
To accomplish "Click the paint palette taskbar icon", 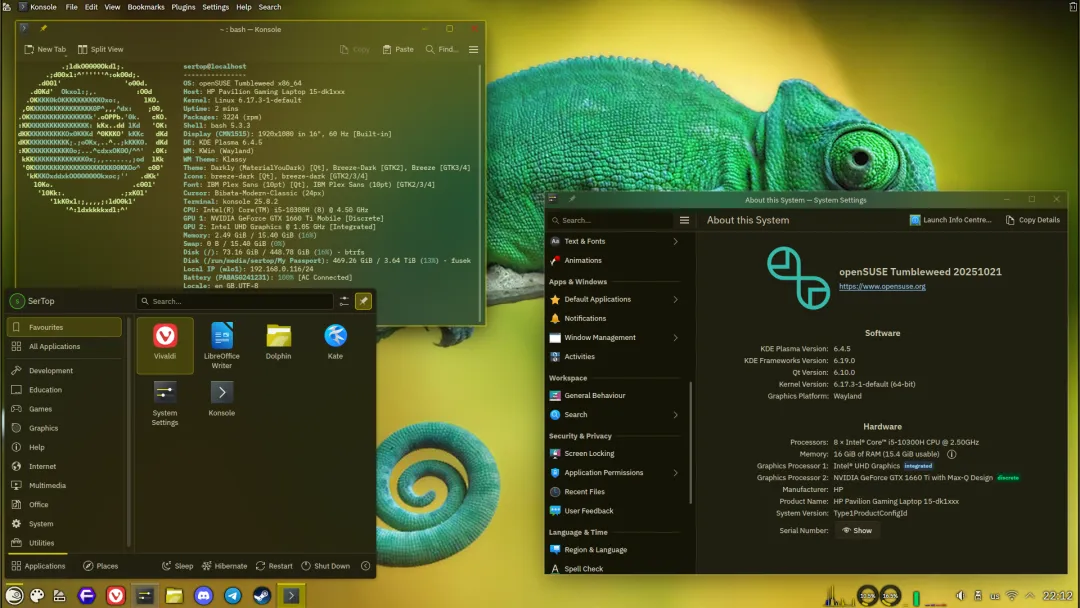I will [37, 595].
